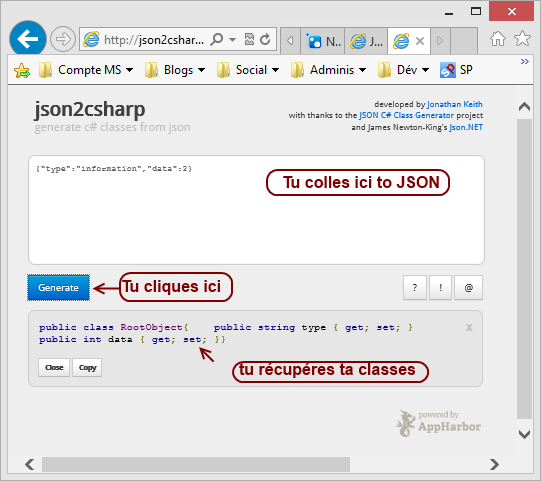Click the Generate button
Viewport: 541px width, 481px height.
click(x=59, y=288)
